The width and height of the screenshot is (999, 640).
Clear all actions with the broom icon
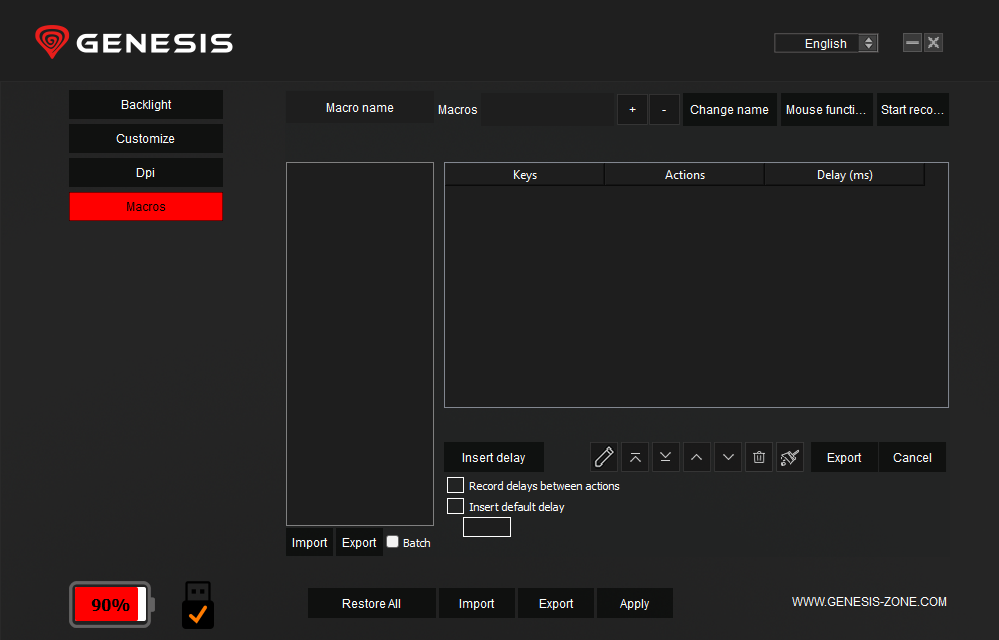pyautogui.click(x=790, y=457)
